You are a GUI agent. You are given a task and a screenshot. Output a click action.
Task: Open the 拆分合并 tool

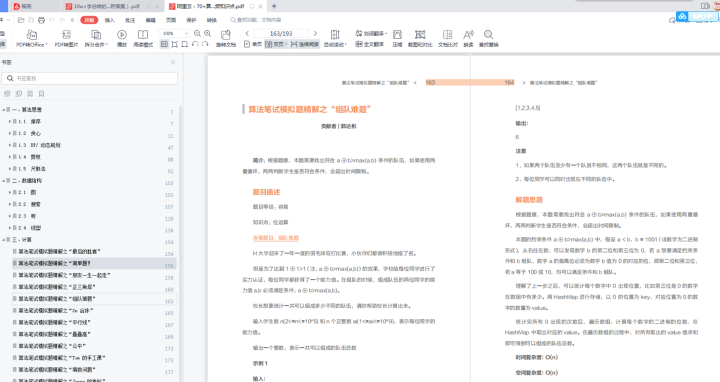point(96,39)
